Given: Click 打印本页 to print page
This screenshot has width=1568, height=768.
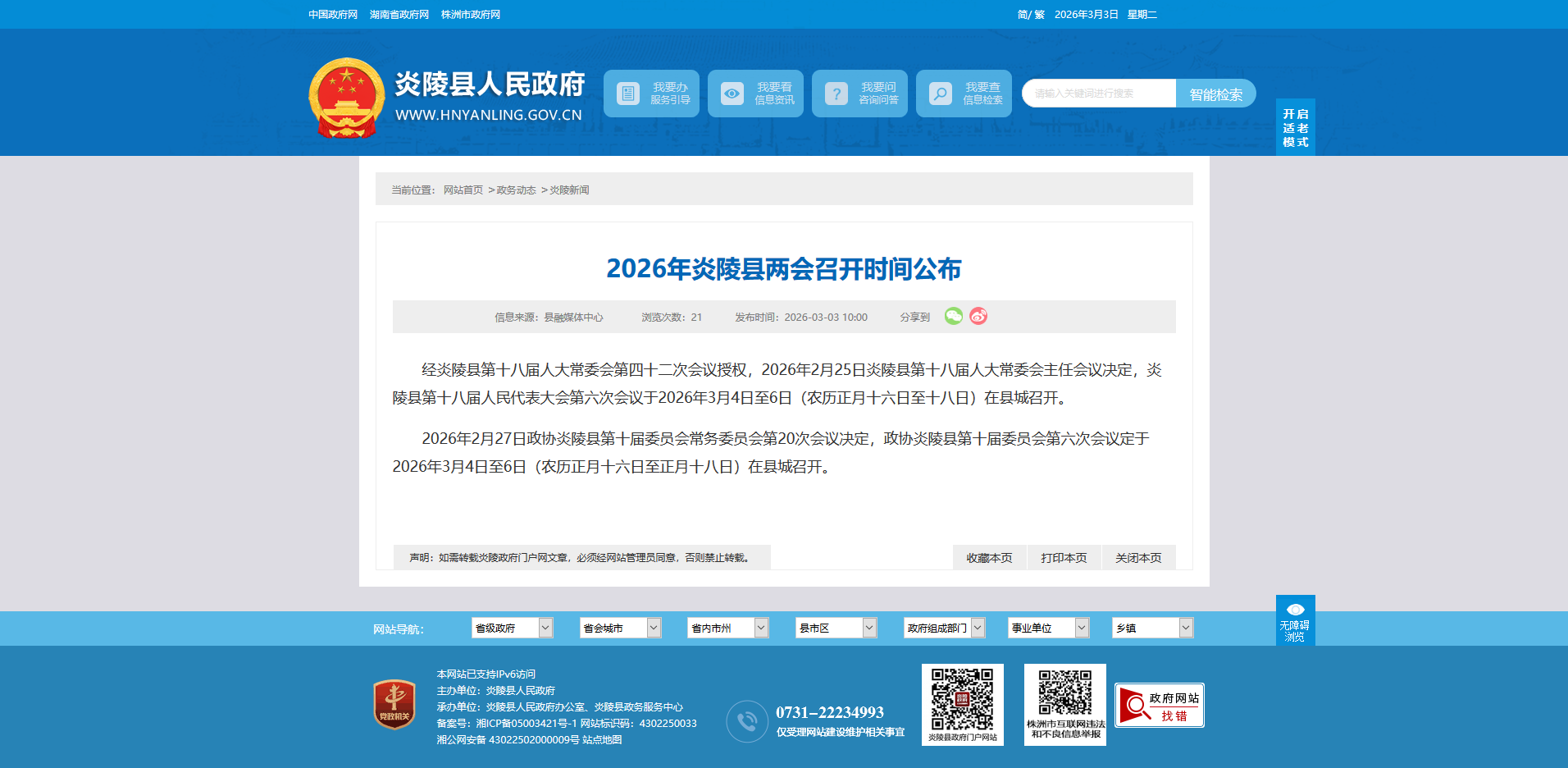Looking at the screenshot, I should 1064,558.
